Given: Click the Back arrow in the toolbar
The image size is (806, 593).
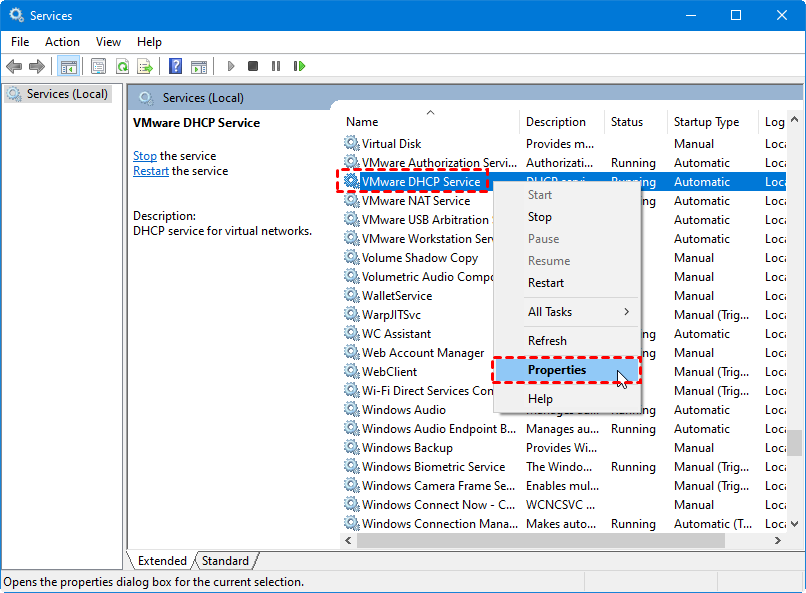Looking at the screenshot, I should [14, 67].
